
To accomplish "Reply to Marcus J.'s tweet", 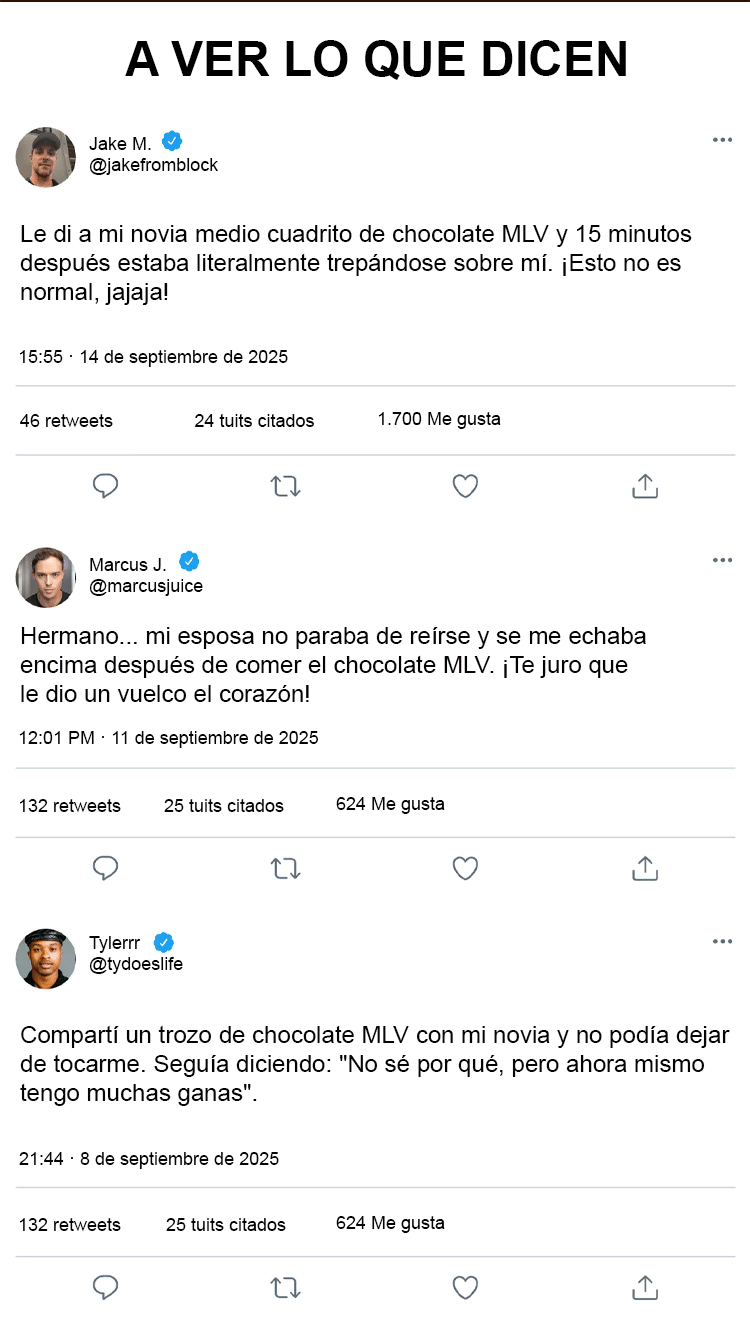I will click(x=106, y=868).
